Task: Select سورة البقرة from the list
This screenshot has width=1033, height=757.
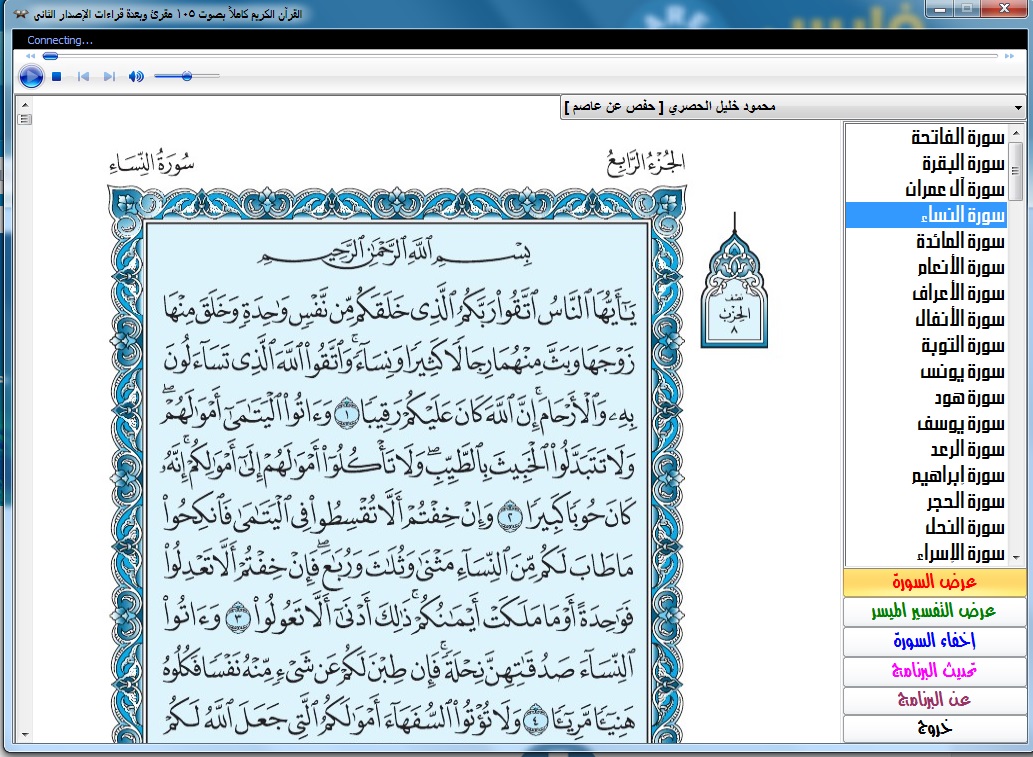Action: pos(927,163)
